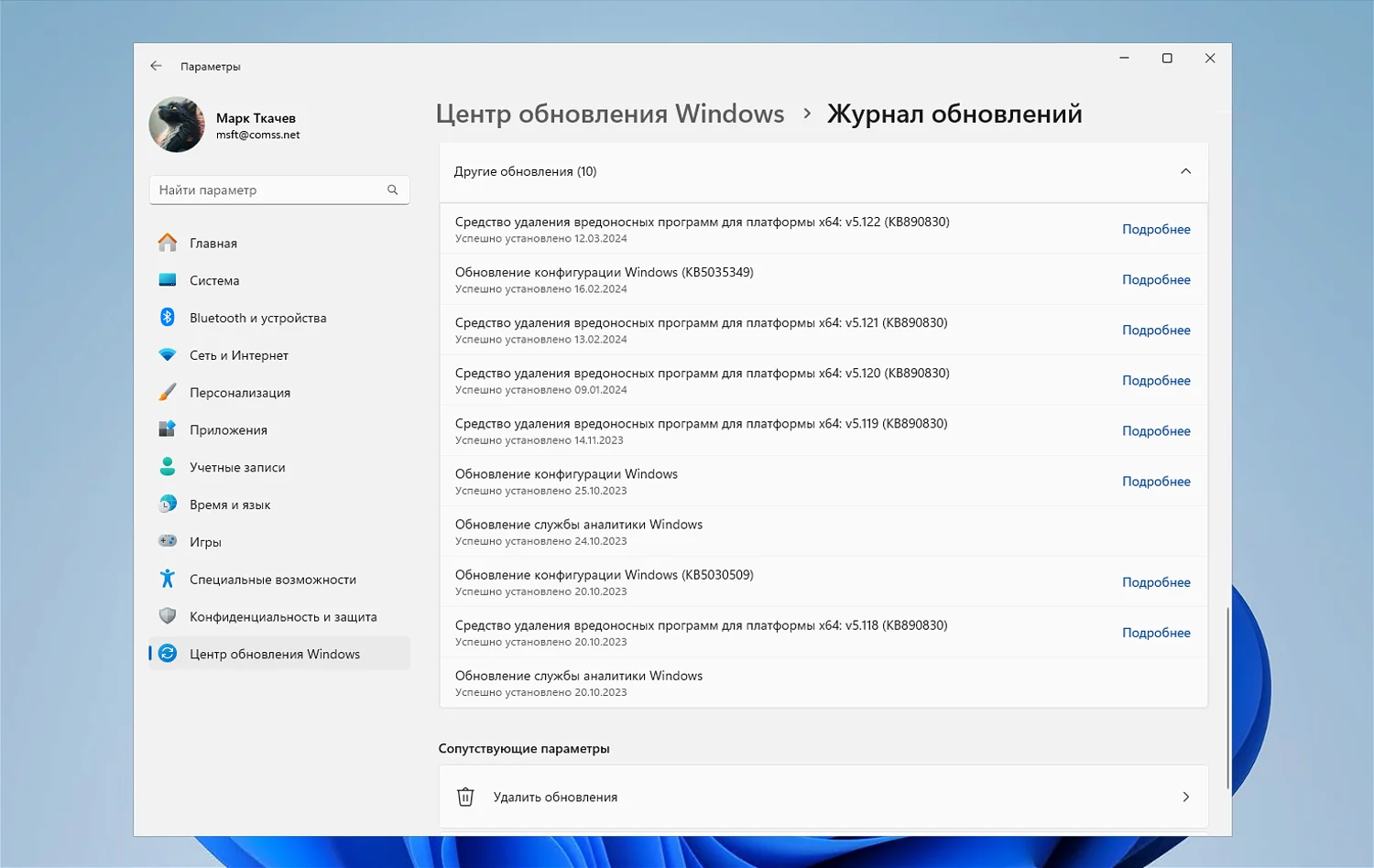Open Персонализация settings

(279, 393)
